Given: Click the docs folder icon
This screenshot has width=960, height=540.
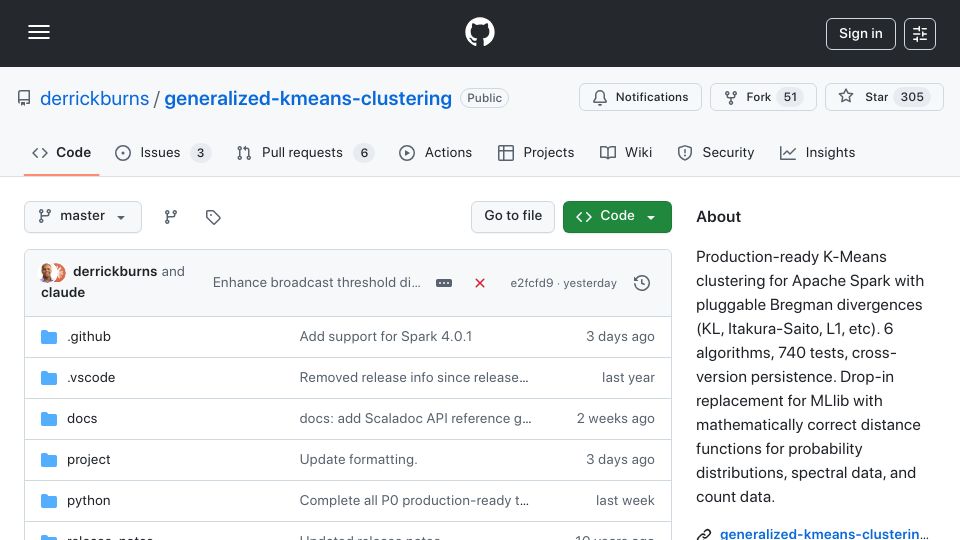Looking at the screenshot, I should 49,419.
